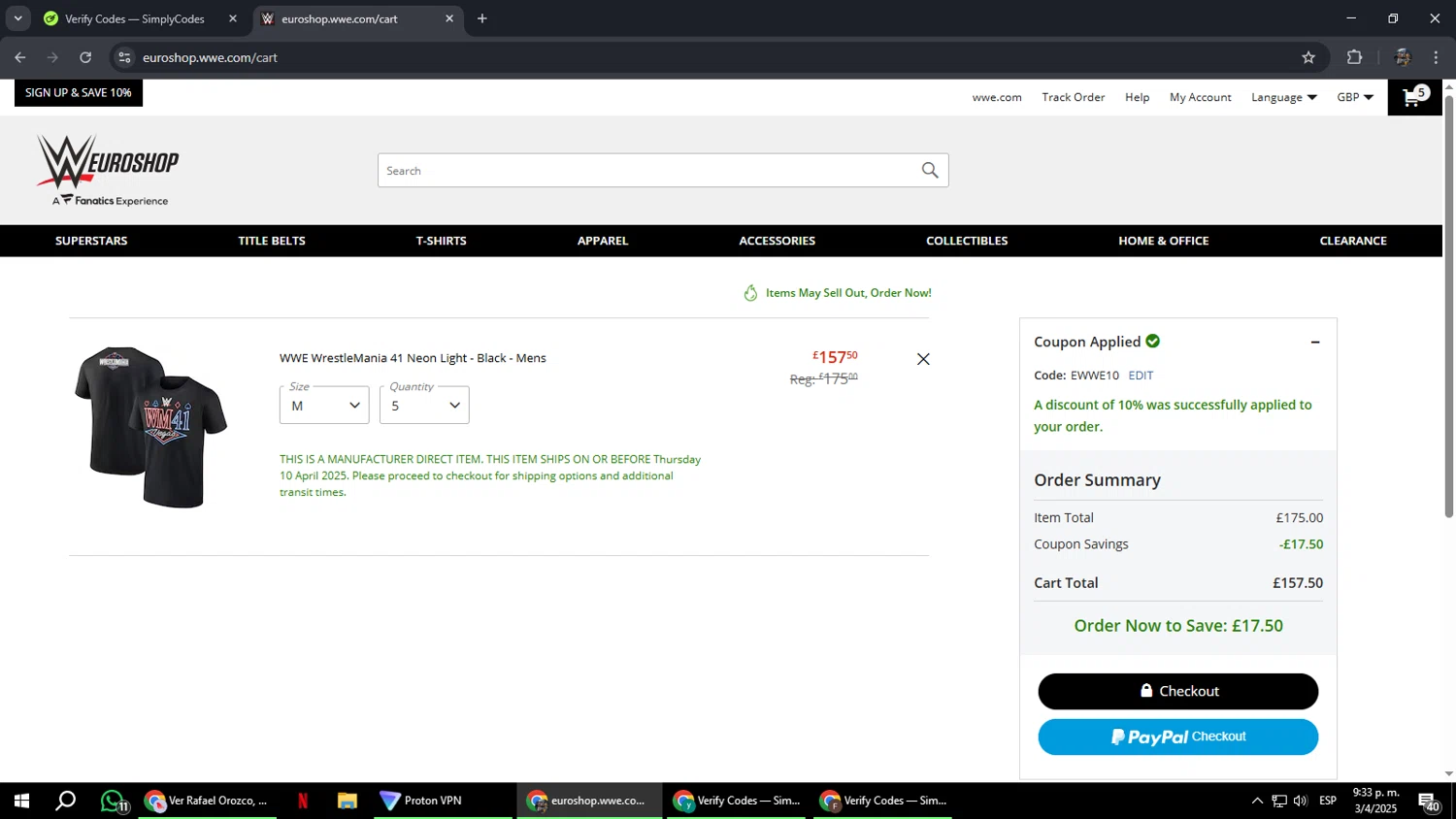Open the Size dropdown showing M
This screenshot has width=1456, height=819.
pos(324,405)
